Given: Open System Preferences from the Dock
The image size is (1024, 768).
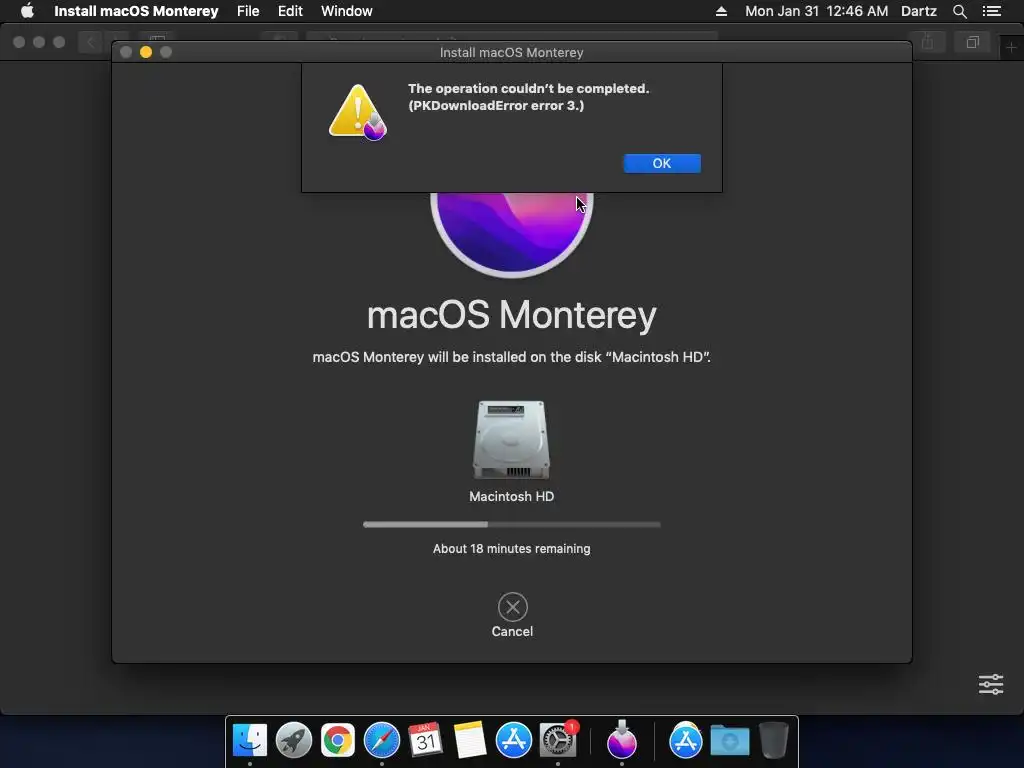Looking at the screenshot, I should coord(558,740).
